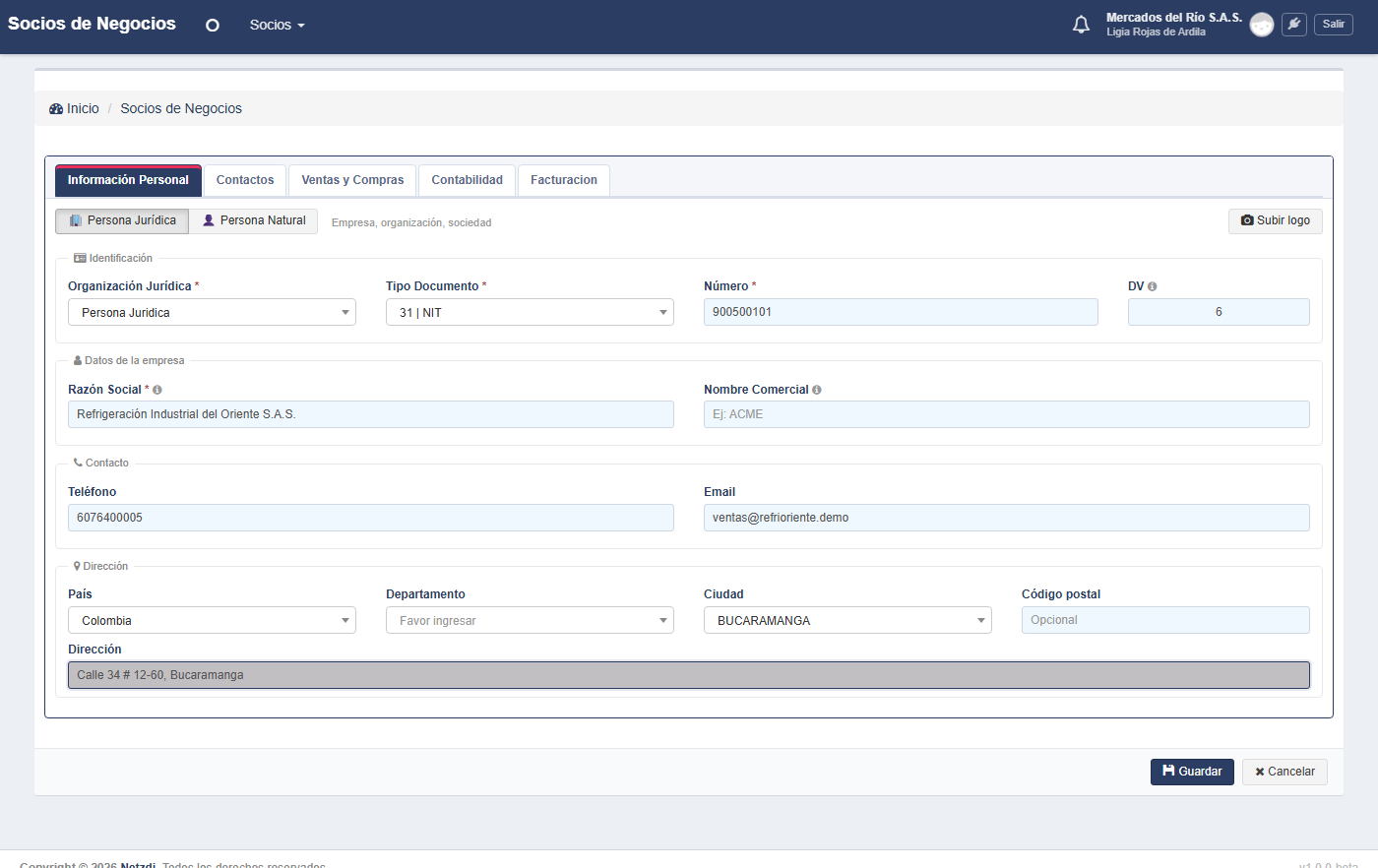Focus the Número input field
Viewport: 1378px width, 868px height.
coord(901,312)
